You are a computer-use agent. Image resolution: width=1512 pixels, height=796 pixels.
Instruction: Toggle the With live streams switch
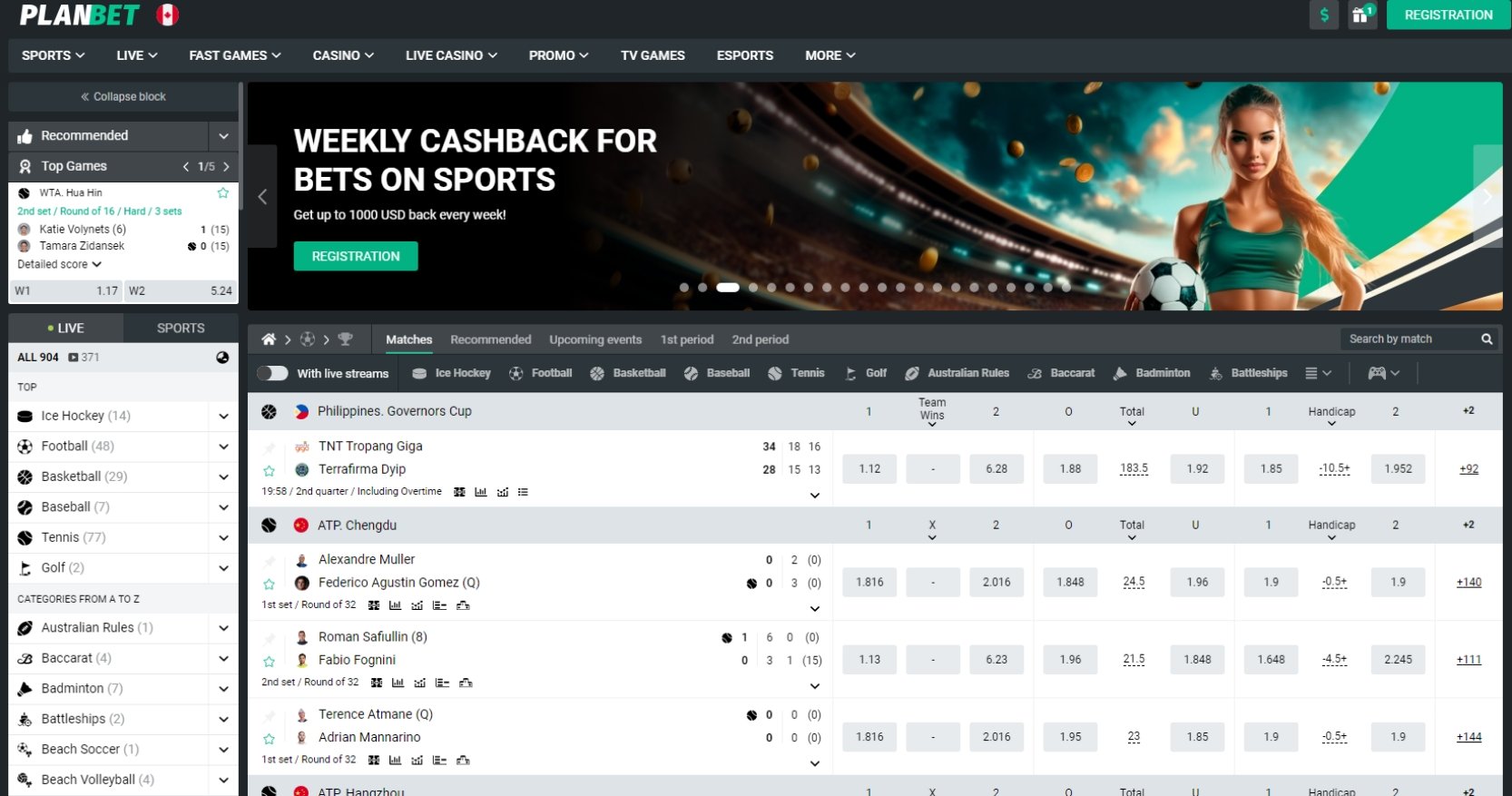272,373
